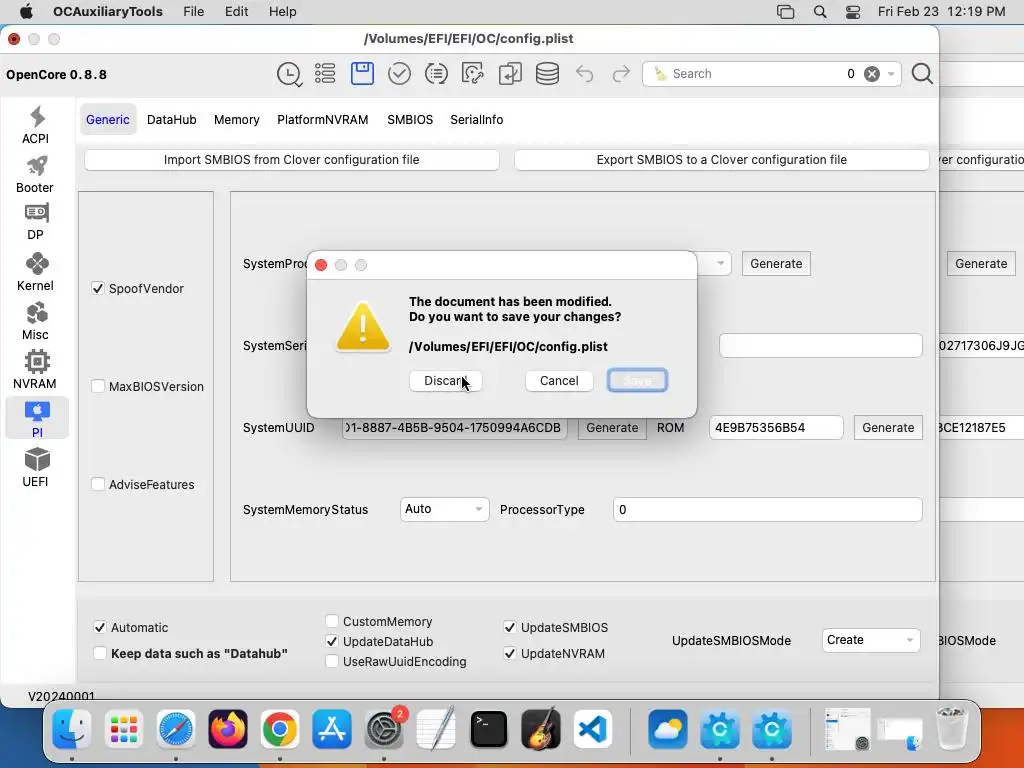Open the Kernel section in sidebar
1024x768 pixels.
point(36,272)
